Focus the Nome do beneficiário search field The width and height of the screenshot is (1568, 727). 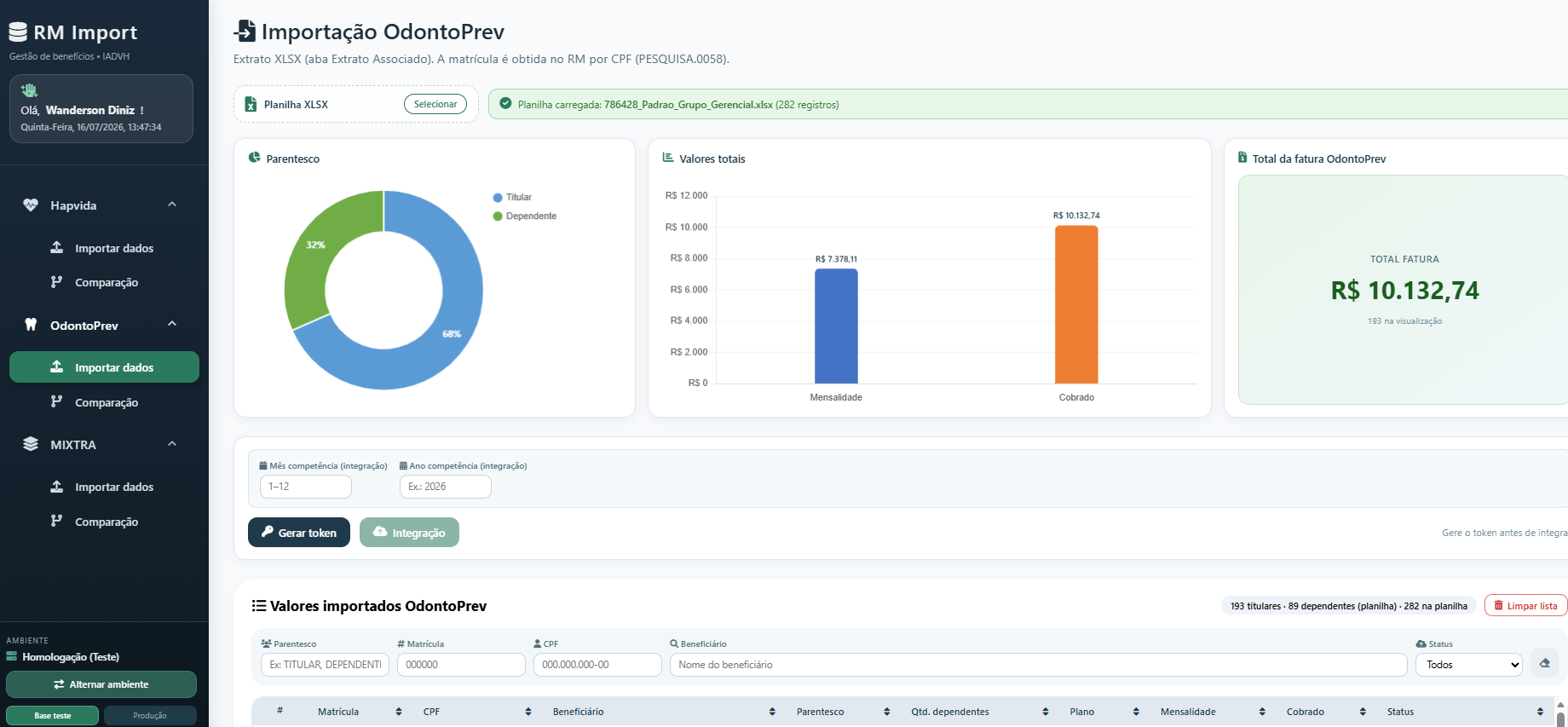tap(1039, 665)
